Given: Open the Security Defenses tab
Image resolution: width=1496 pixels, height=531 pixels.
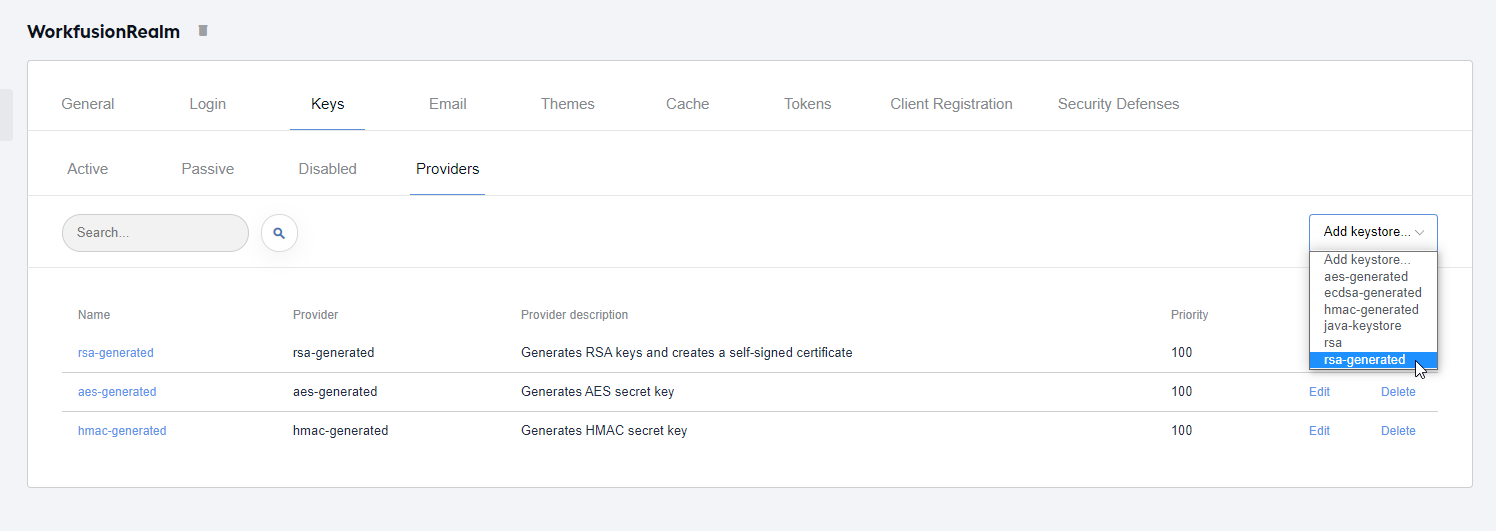Looking at the screenshot, I should pyautogui.click(x=1118, y=104).
